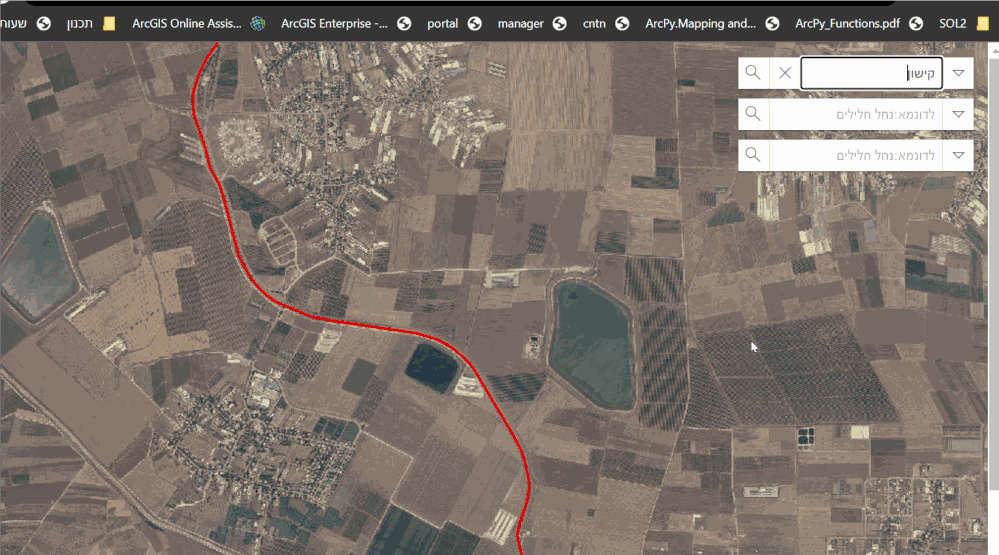Open the SOL2 bookmarks folder
The image size is (999, 555).
[964, 24]
